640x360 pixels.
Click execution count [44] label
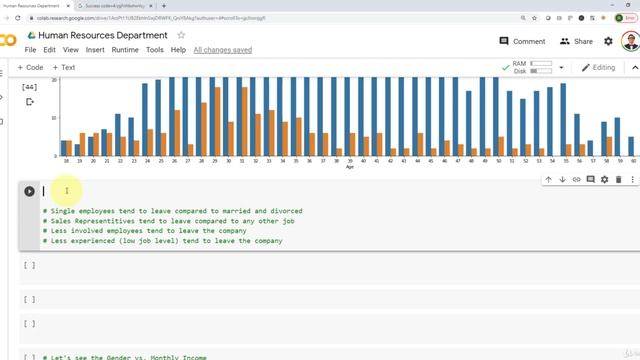pos(29,87)
